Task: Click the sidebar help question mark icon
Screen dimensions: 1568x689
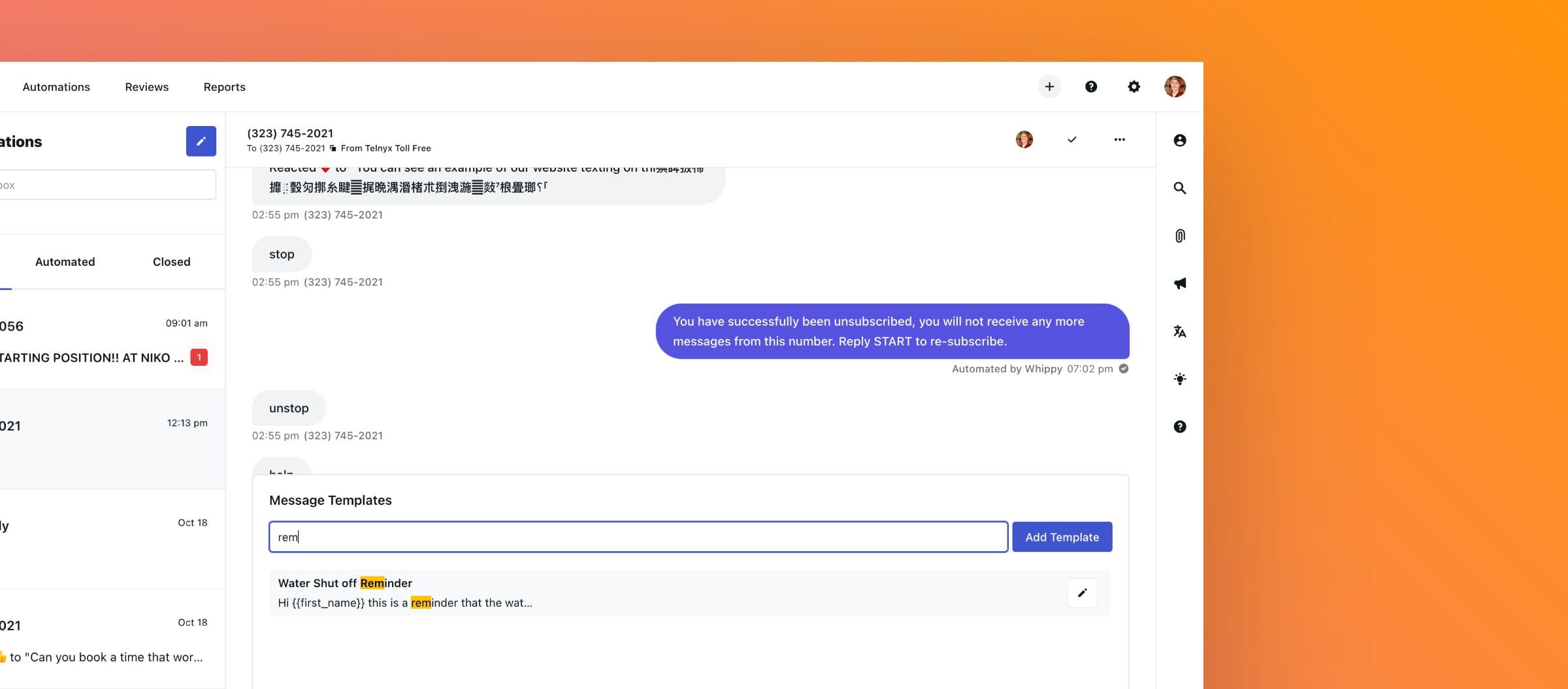Action: tap(1179, 426)
